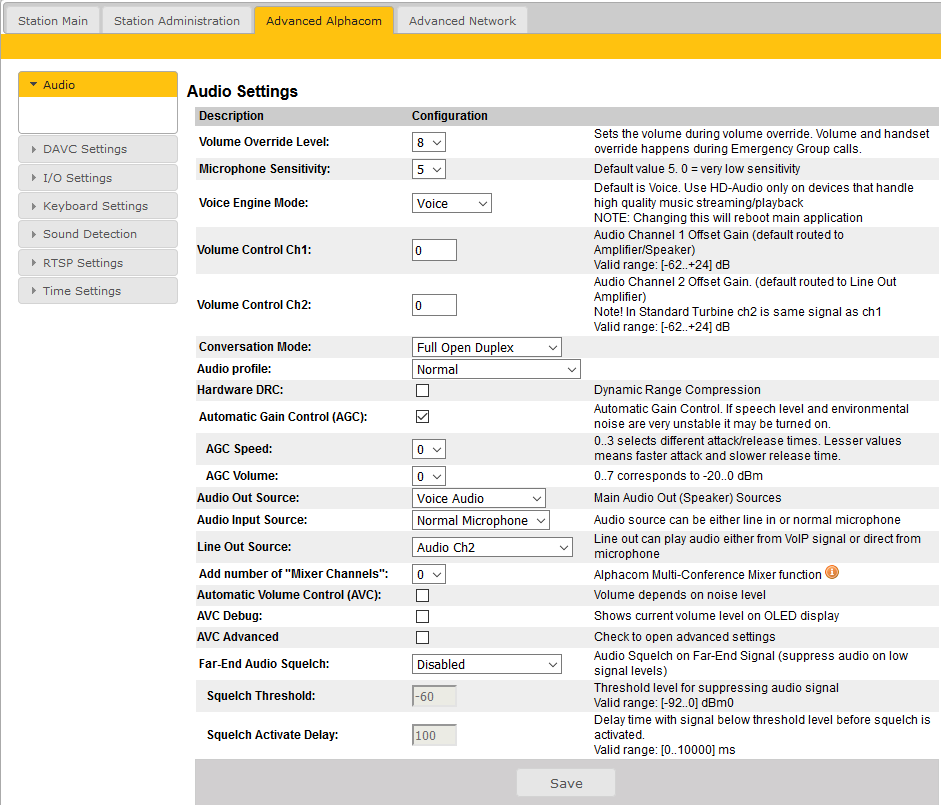Uncheck Automatic Gain Control (AGC)

click(422, 416)
